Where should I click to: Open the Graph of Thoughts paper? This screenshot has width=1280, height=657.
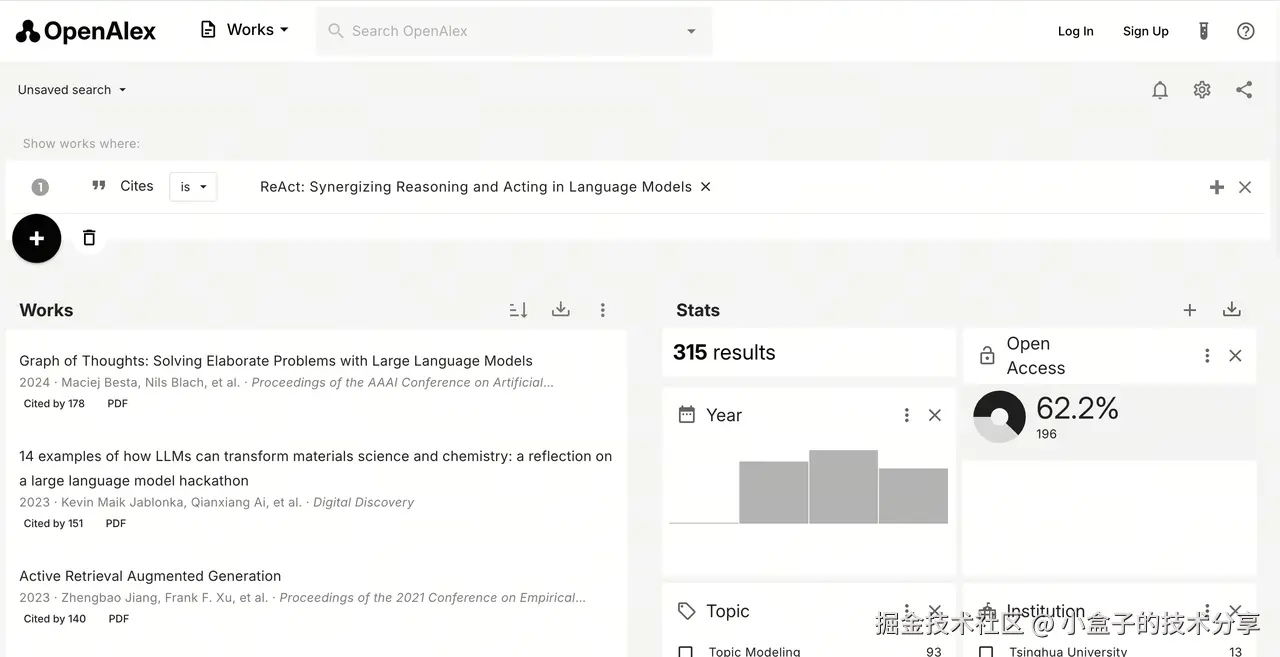point(276,361)
